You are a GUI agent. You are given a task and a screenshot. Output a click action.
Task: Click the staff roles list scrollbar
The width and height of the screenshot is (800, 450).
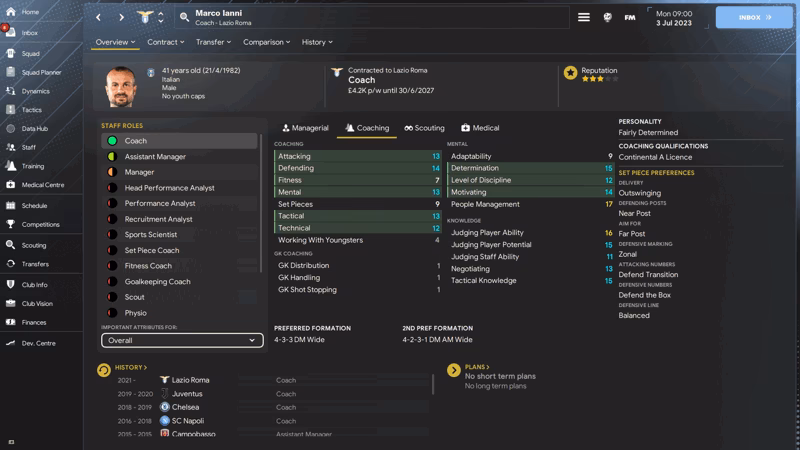point(261,204)
